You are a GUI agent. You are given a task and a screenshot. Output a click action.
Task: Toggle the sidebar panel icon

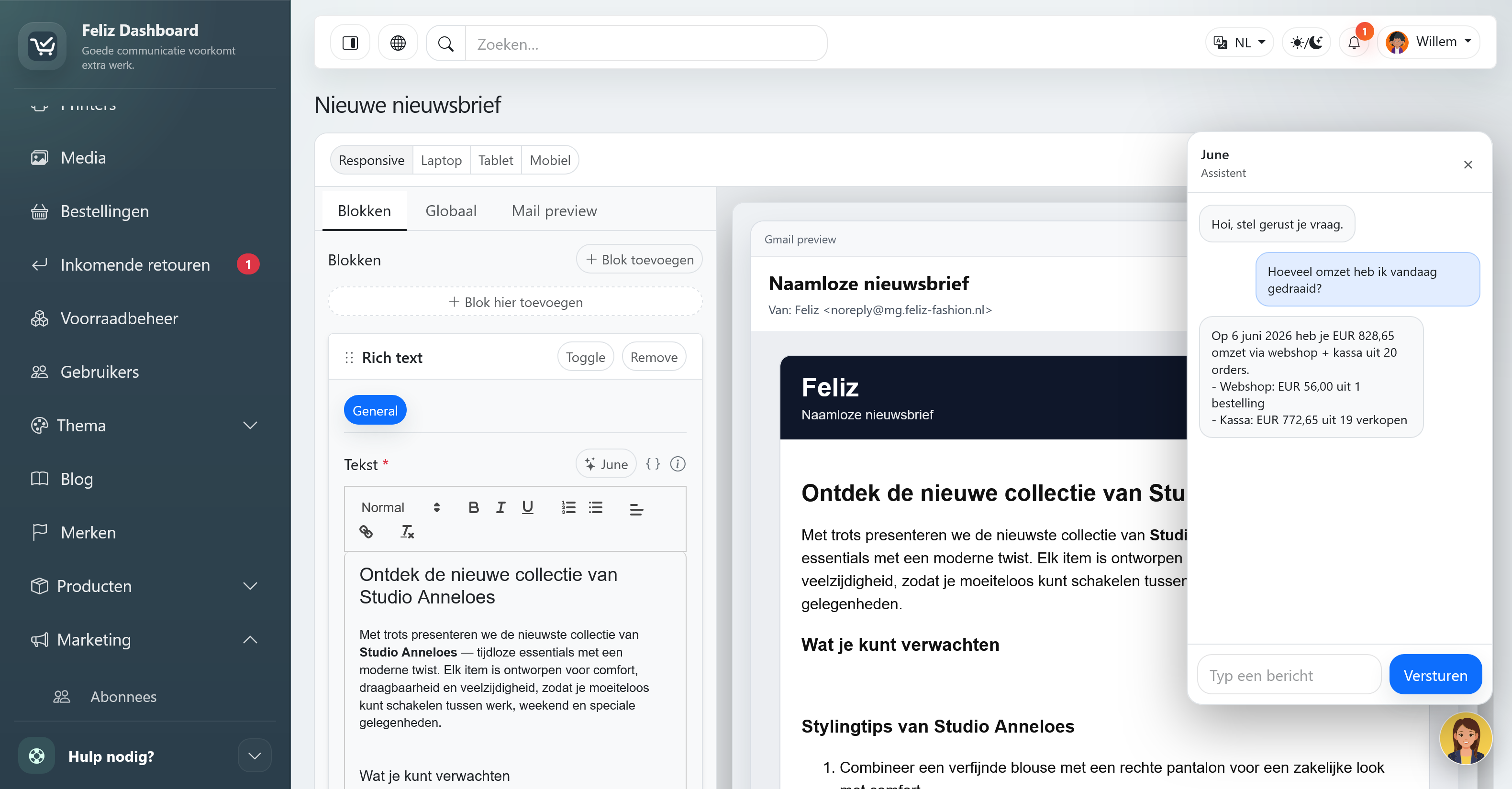coord(350,44)
